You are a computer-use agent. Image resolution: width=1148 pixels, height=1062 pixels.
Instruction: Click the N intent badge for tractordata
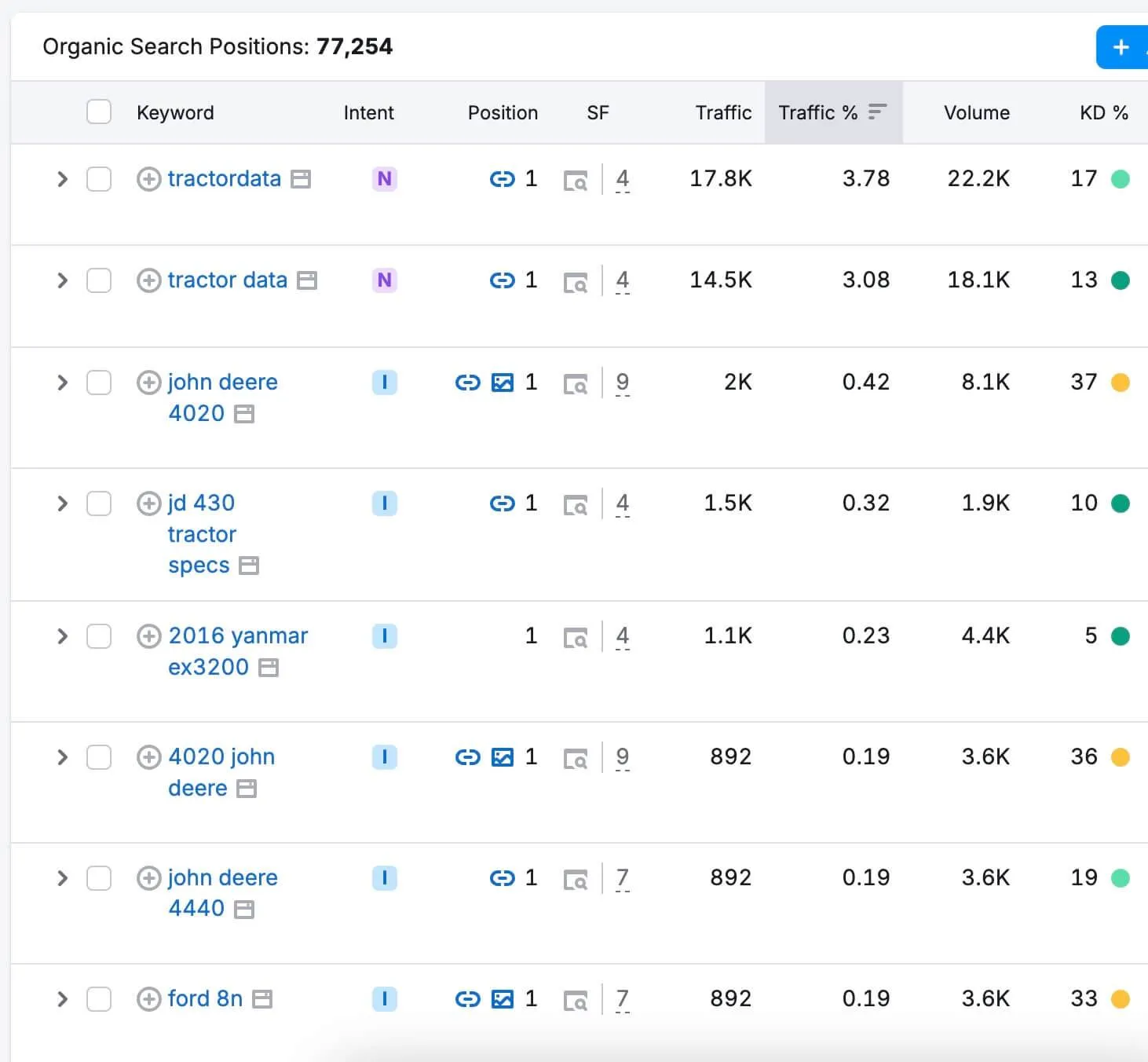click(385, 179)
